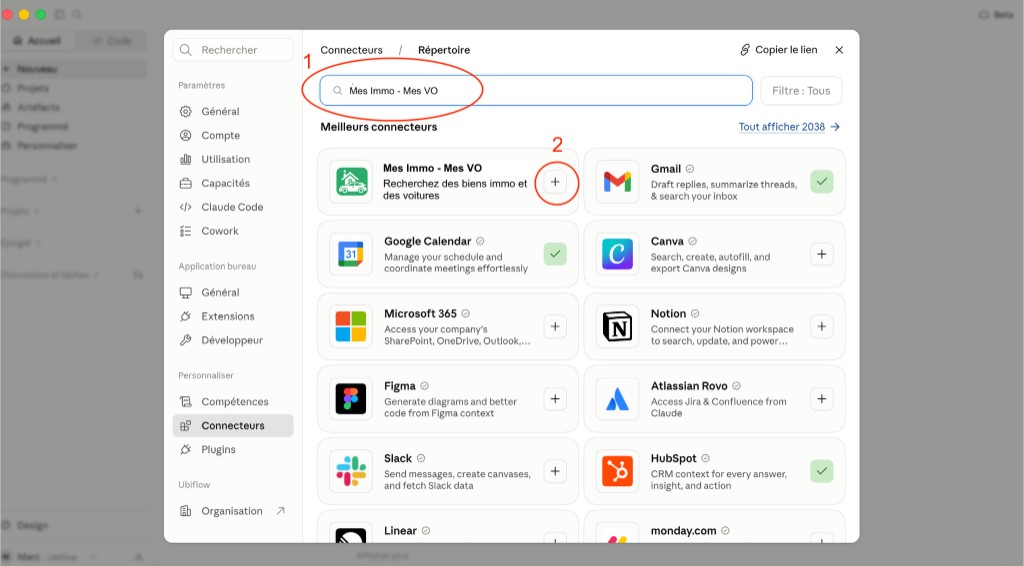
Task: Add the Notion connector
Action: pos(822,326)
